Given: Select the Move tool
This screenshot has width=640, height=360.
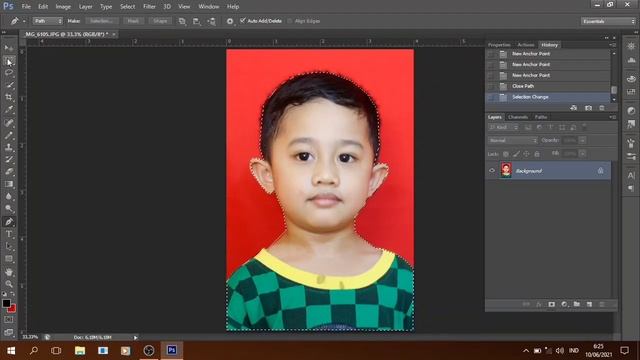Looking at the screenshot, I should click(9, 48).
